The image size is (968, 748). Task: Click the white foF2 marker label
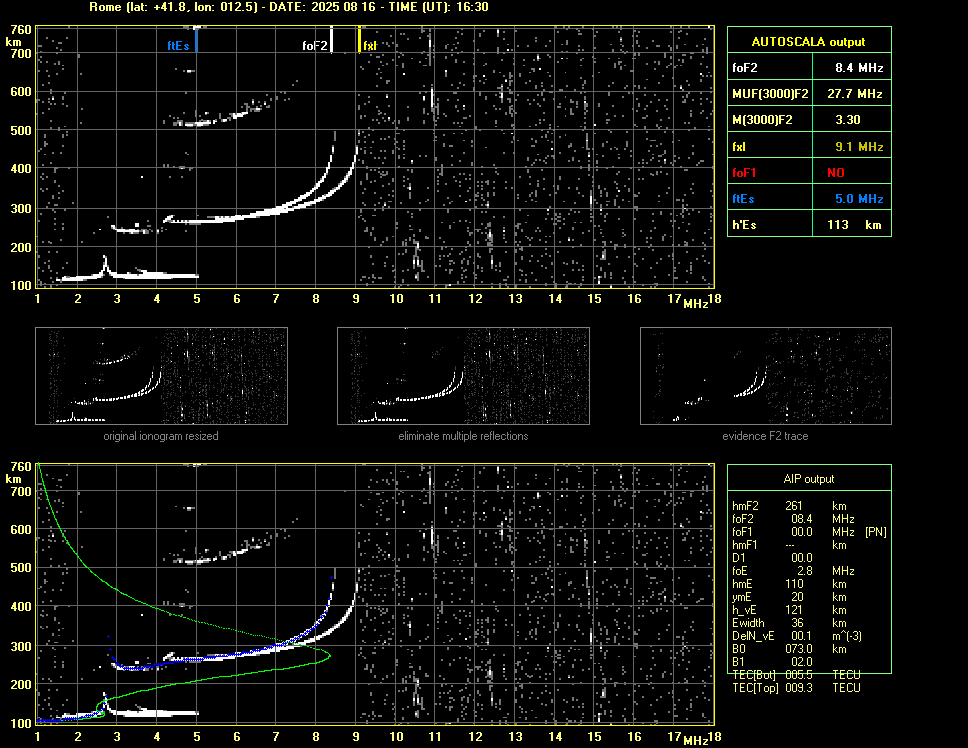click(x=314, y=46)
